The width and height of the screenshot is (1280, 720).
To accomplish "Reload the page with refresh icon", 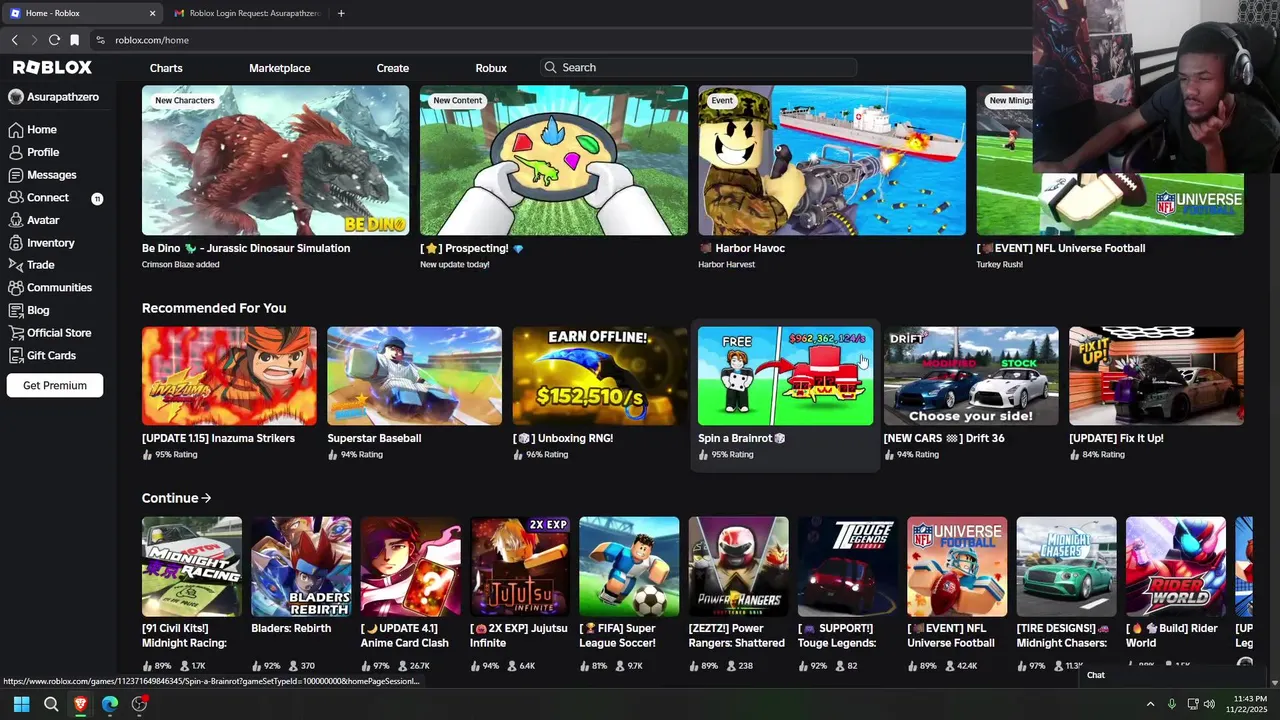I will pos(54,40).
